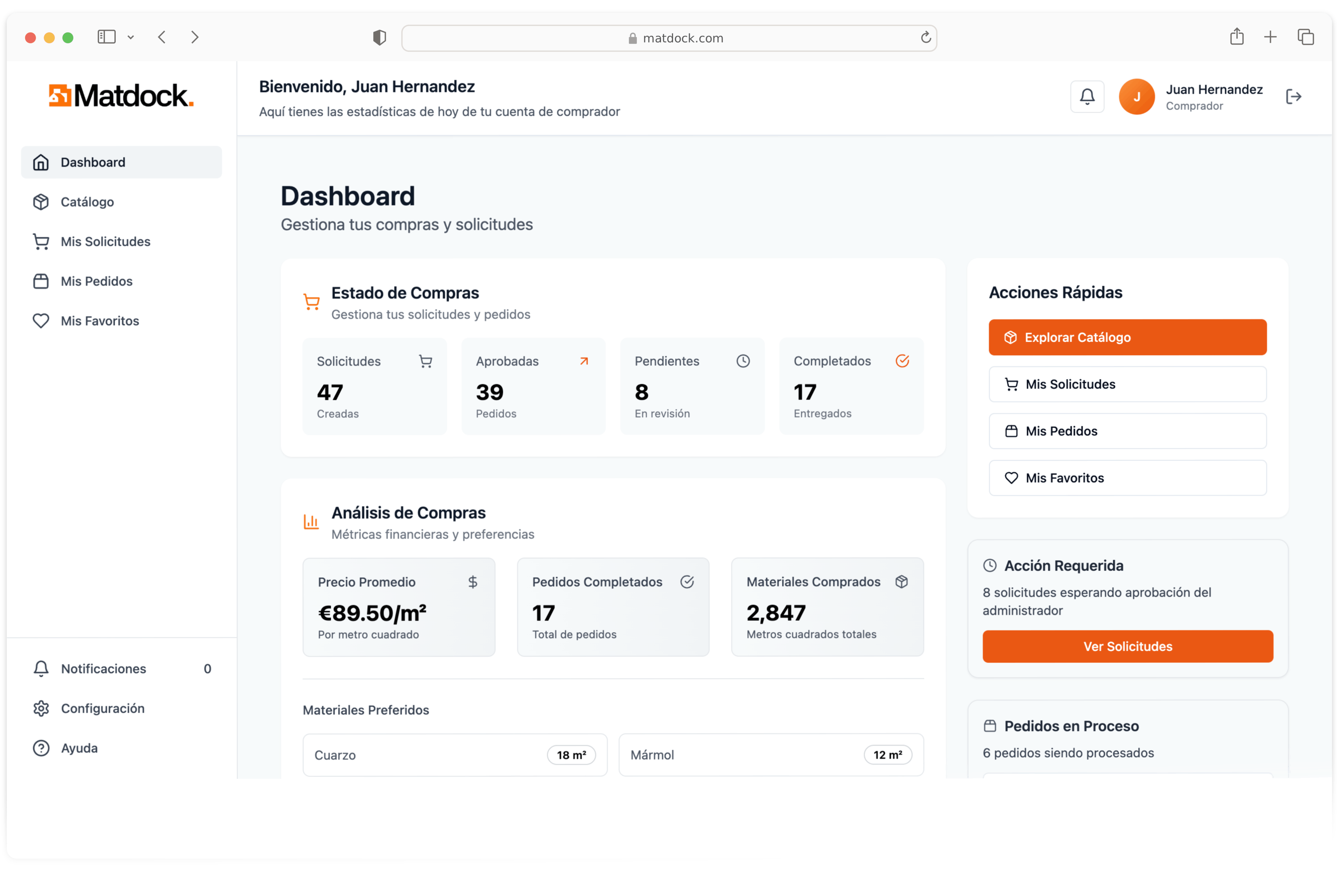
Task: Open the notifications bell icon
Action: click(x=1087, y=97)
